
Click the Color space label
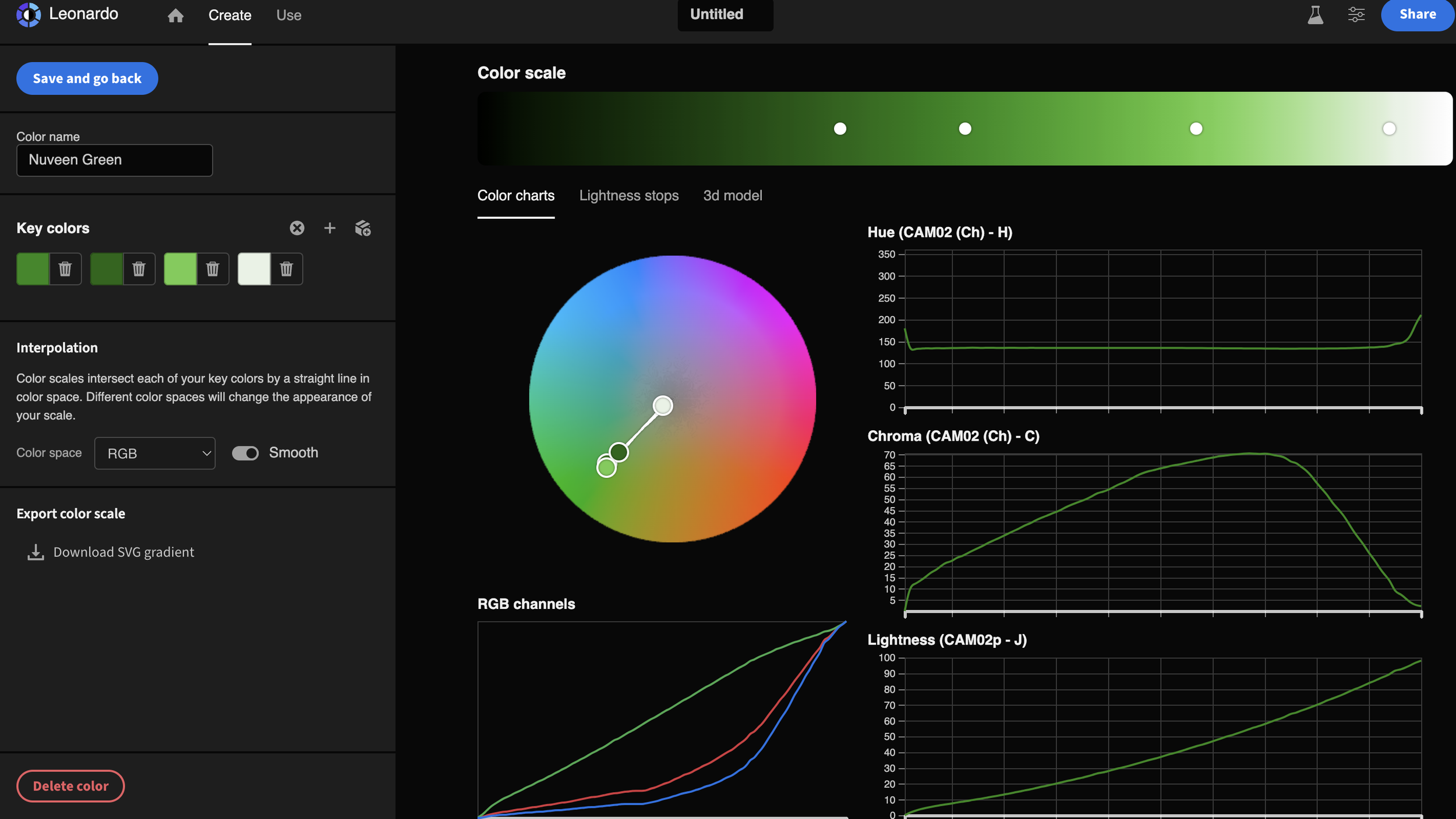(49, 453)
